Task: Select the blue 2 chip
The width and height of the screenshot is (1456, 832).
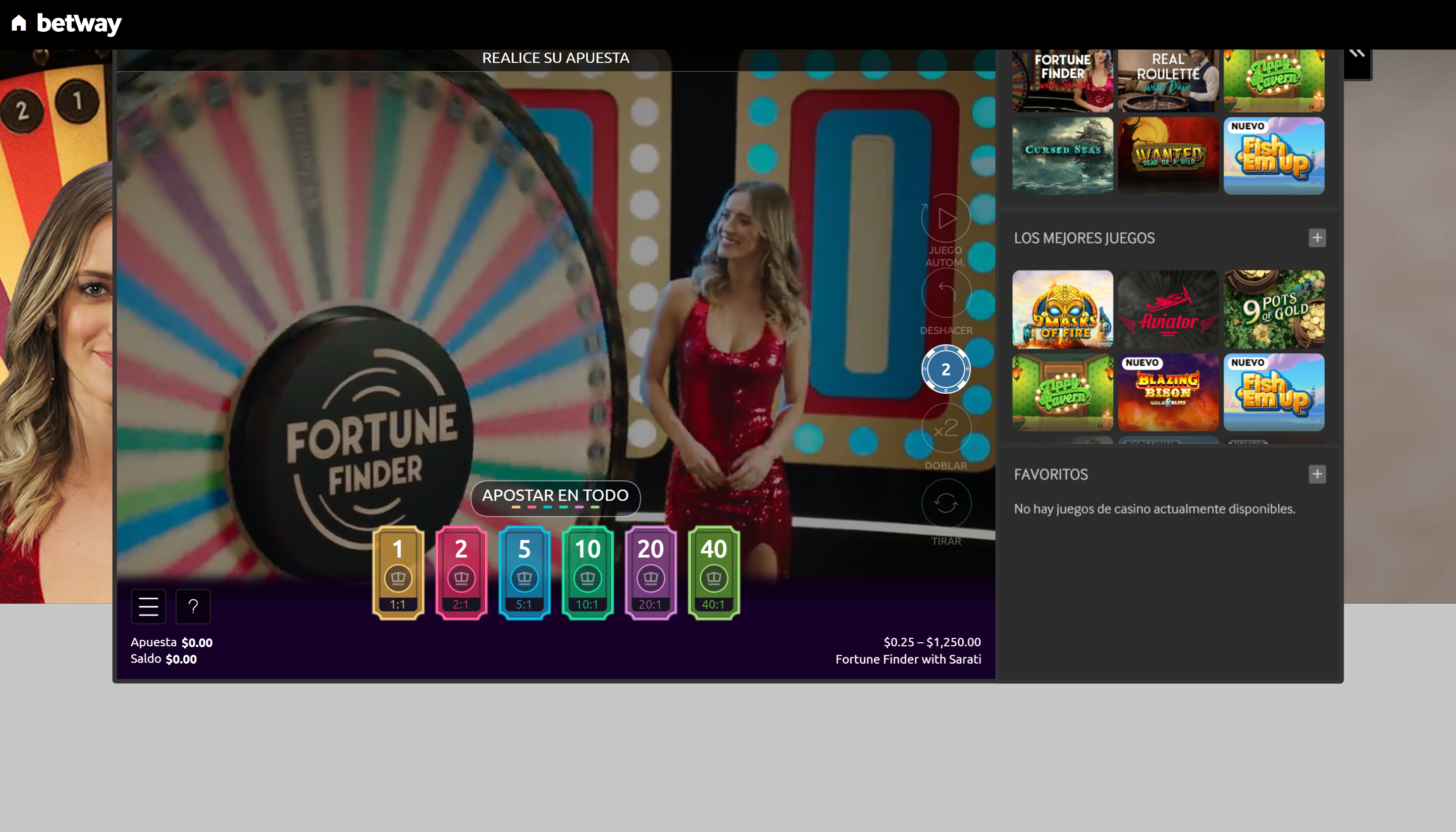Action: click(946, 369)
